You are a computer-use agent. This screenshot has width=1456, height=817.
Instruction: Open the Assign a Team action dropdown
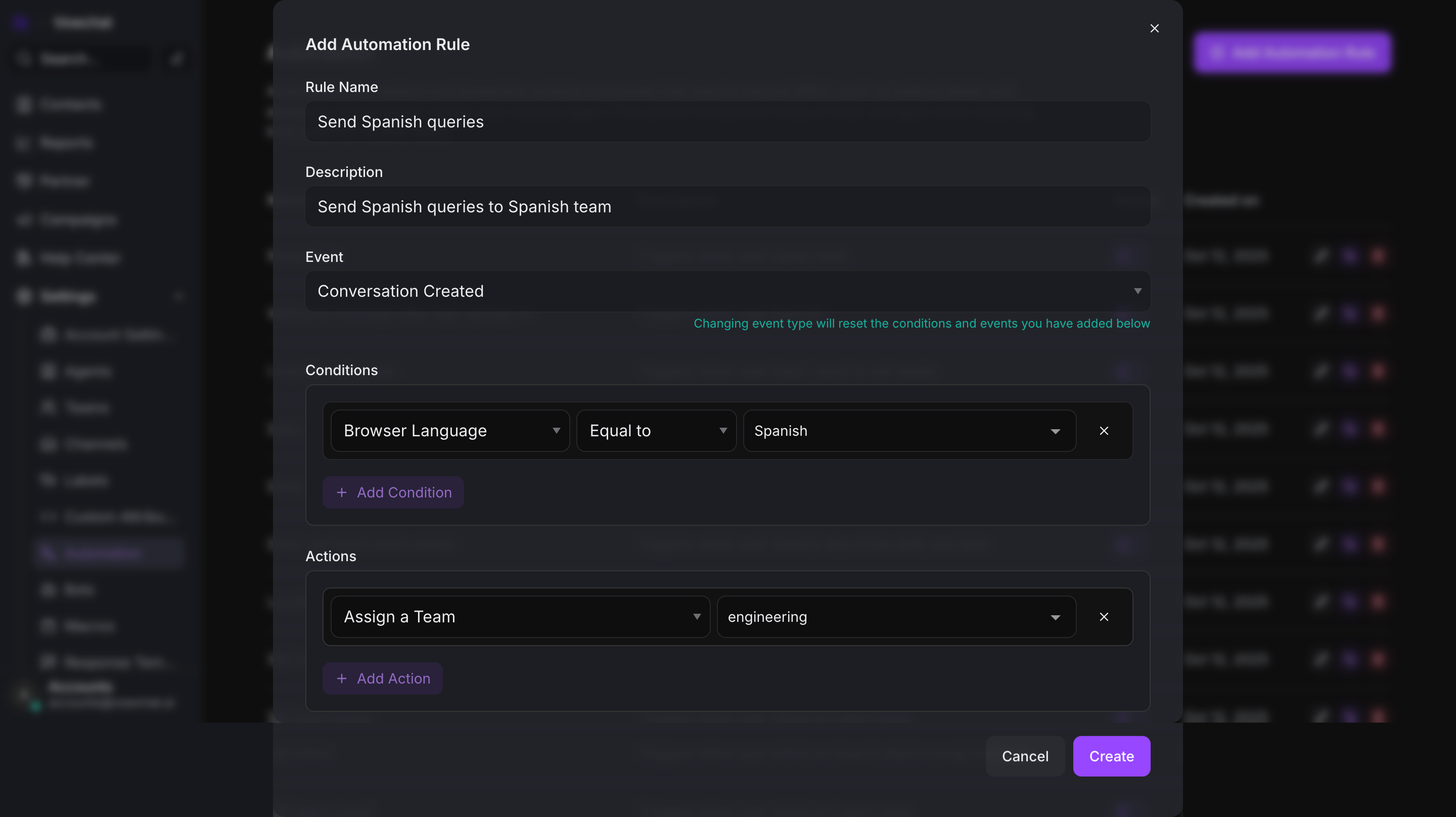pyautogui.click(x=520, y=617)
